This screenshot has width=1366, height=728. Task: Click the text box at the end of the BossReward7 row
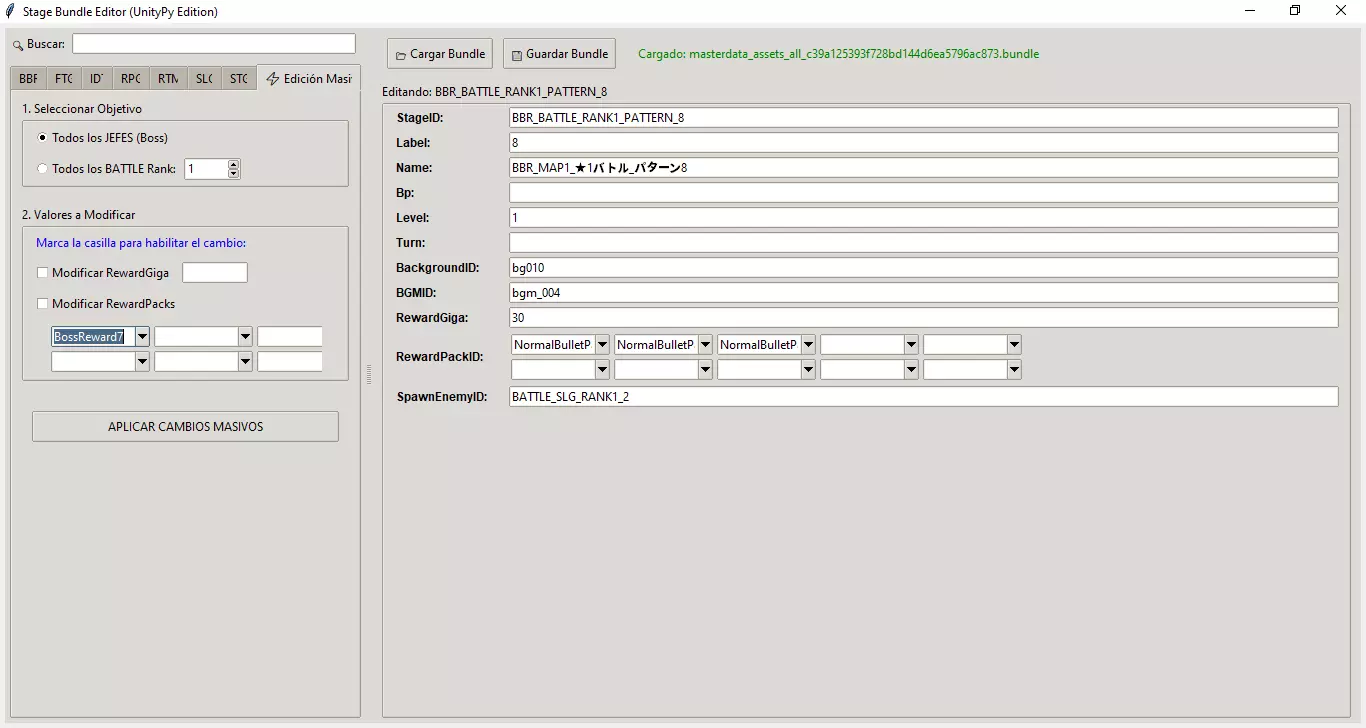290,337
